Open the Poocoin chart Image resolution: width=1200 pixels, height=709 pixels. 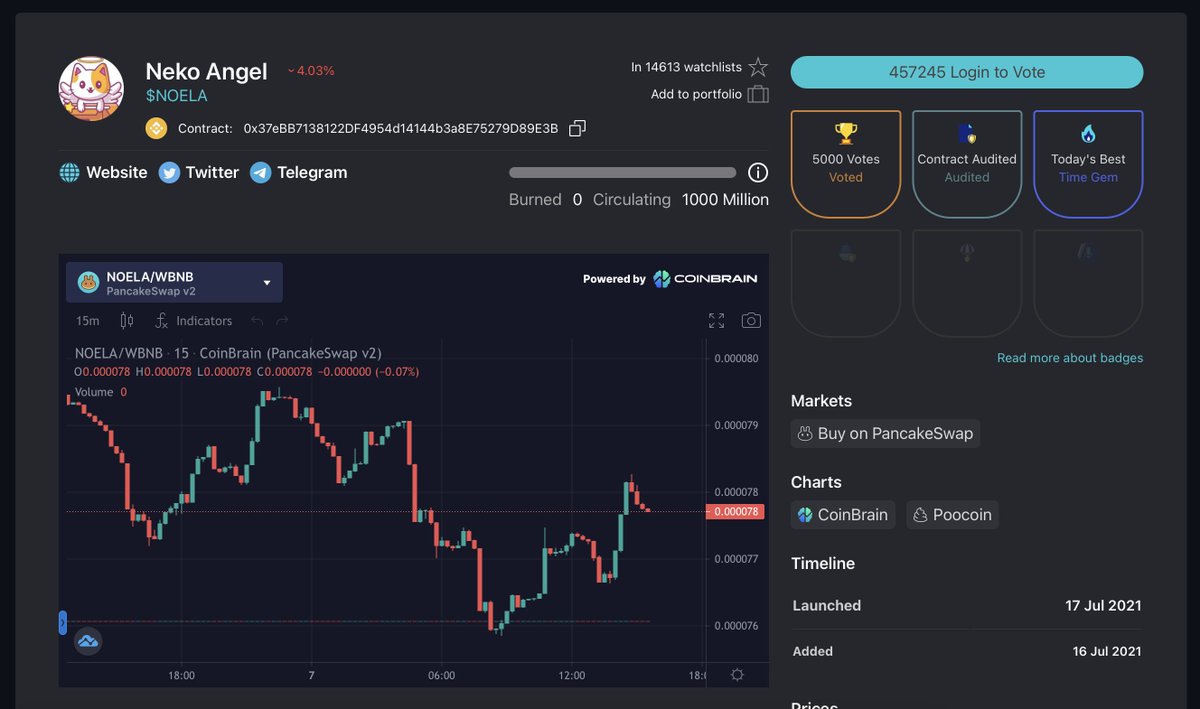pyautogui.click(x=952, y=515)
